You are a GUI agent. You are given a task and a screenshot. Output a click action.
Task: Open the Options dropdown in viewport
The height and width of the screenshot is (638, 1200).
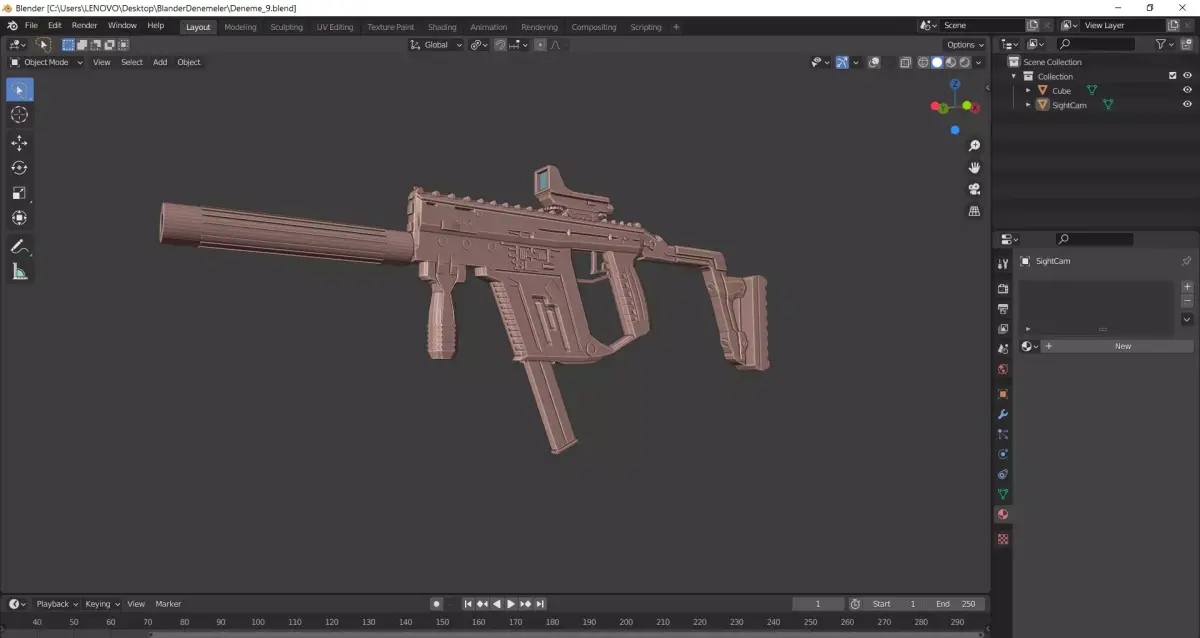(965, 45)
